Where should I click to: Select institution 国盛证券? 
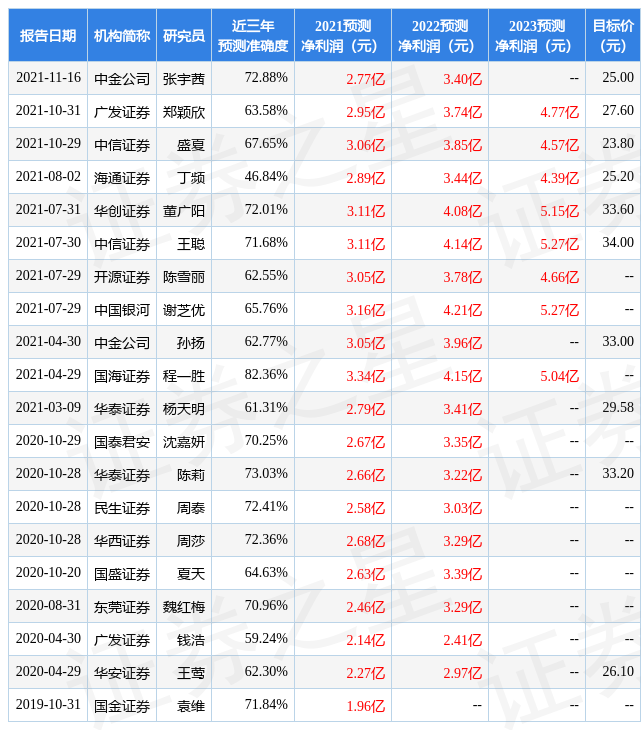point(122,575)
